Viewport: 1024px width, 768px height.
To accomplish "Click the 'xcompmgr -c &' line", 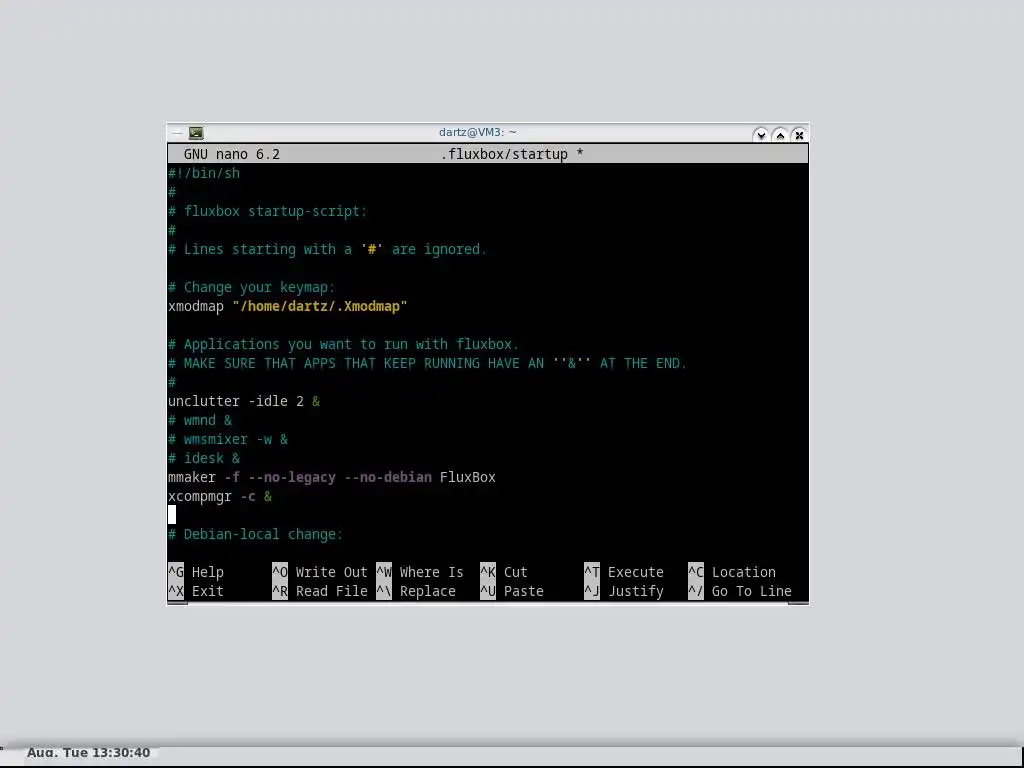I will [220, 496].
